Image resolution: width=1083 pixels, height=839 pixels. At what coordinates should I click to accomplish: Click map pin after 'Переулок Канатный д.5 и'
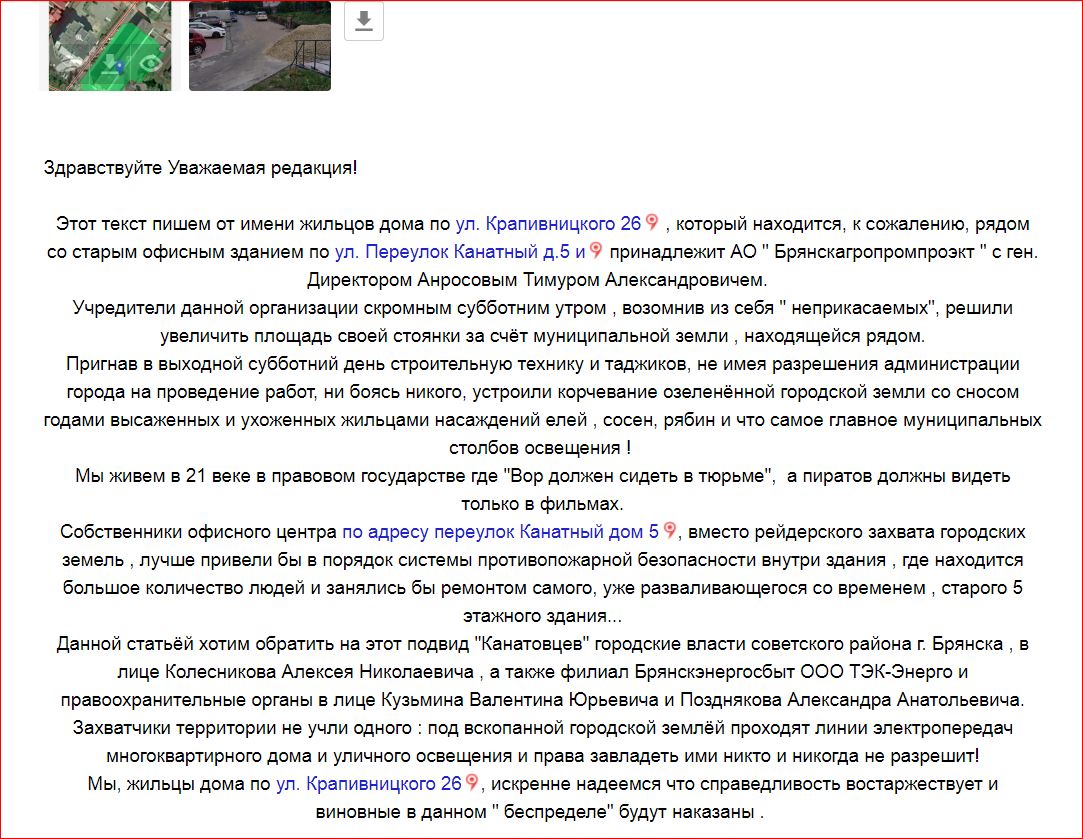click(x=597, y=251)
